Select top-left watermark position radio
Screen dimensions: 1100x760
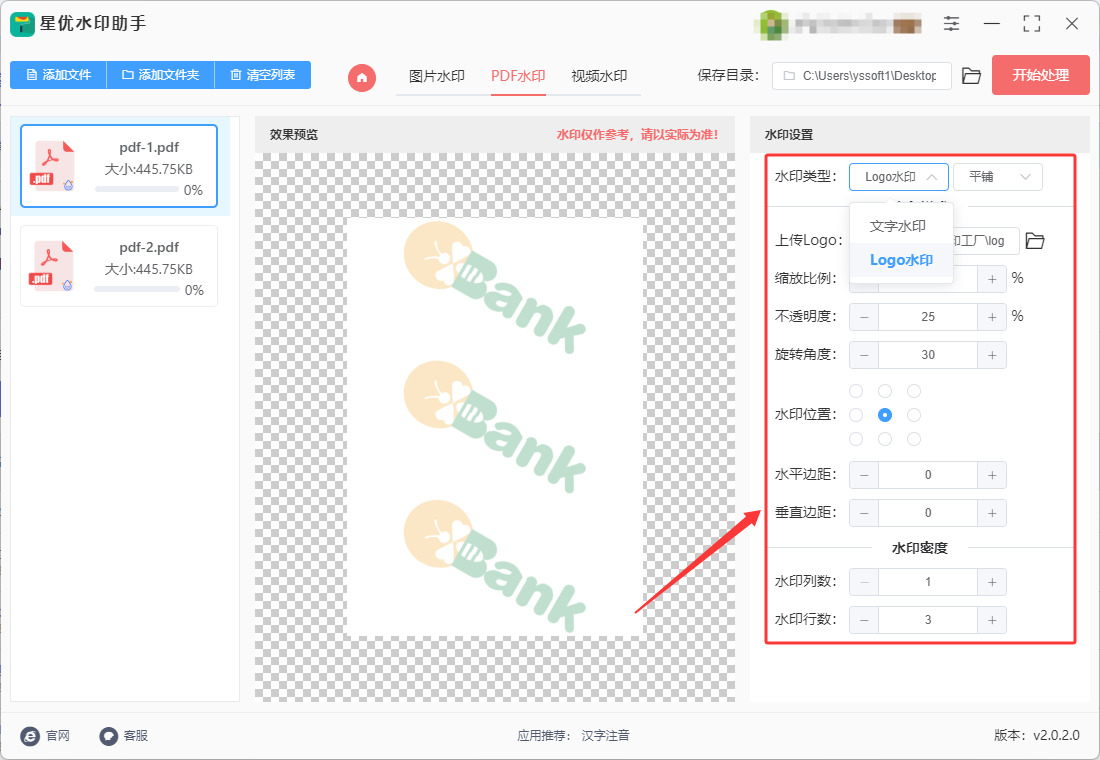[856, 391]
